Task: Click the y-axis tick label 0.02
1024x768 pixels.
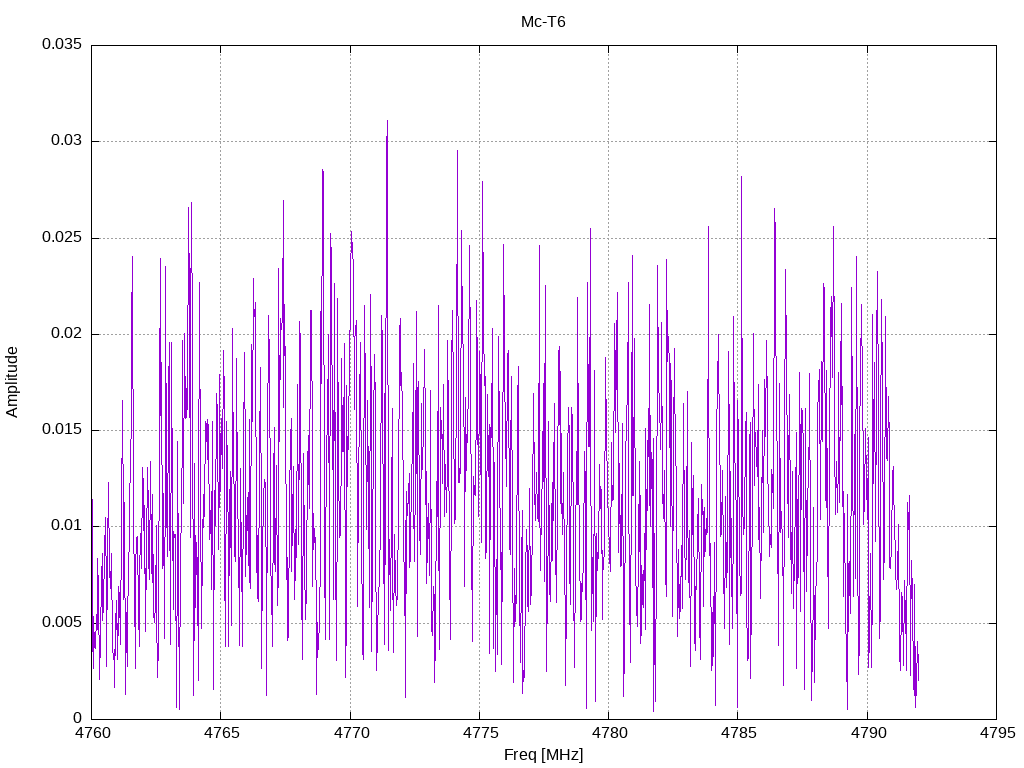Action: 67,333
